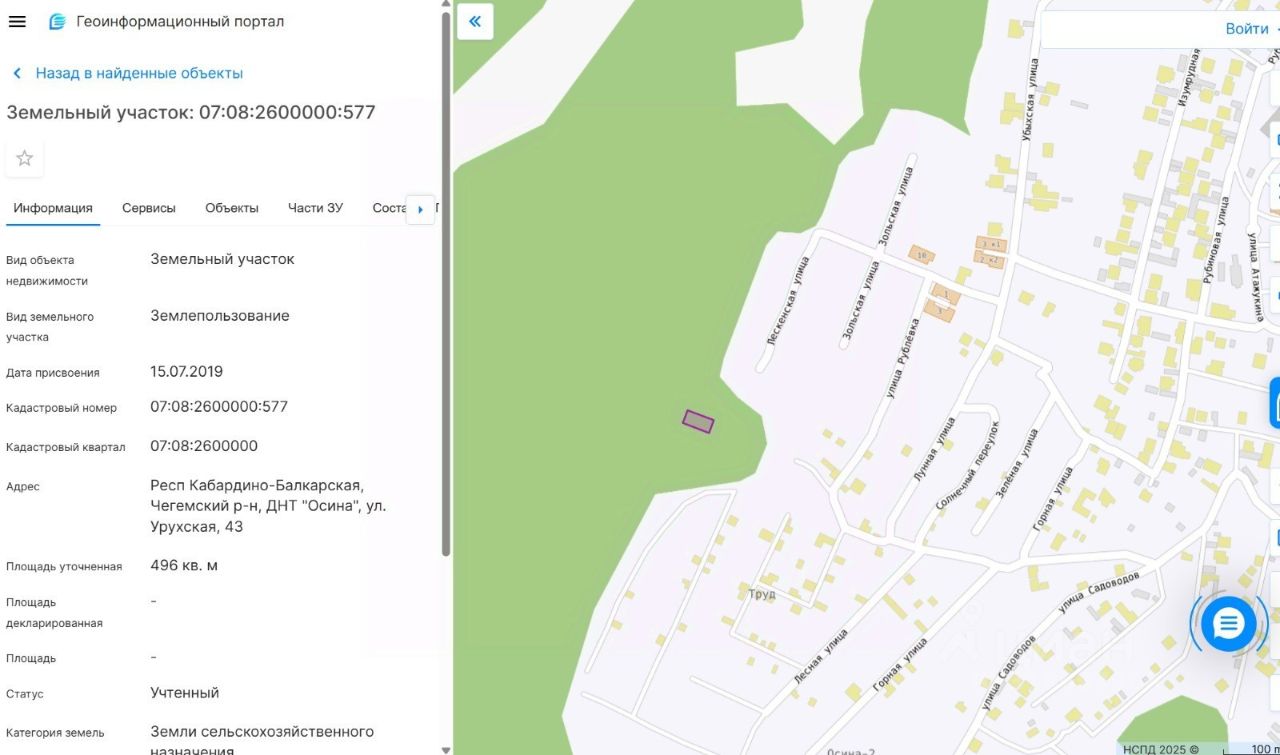Open the Объекты tab

(x=232, y=208)
